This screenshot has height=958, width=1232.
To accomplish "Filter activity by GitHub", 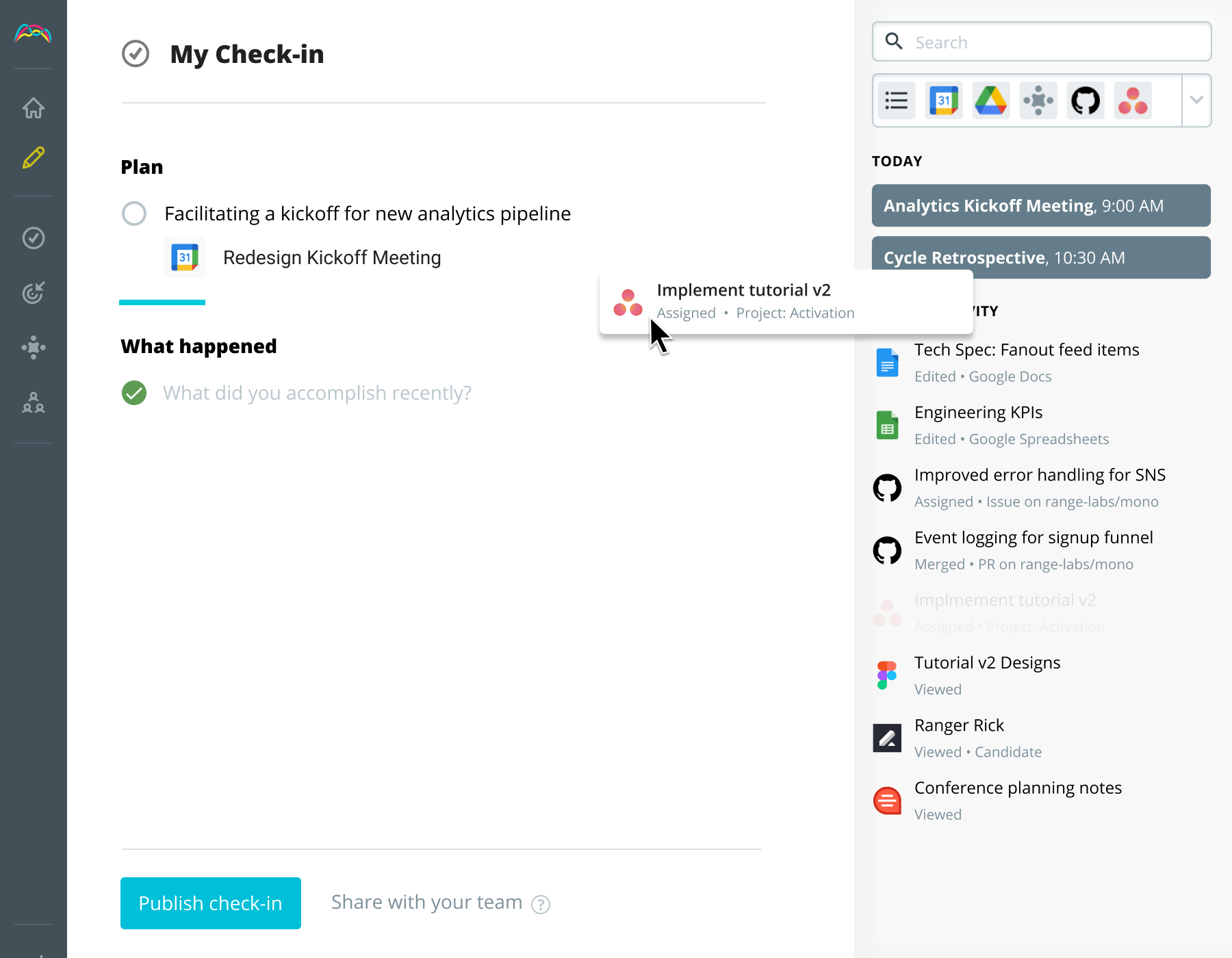I will tap(1086, 100).
